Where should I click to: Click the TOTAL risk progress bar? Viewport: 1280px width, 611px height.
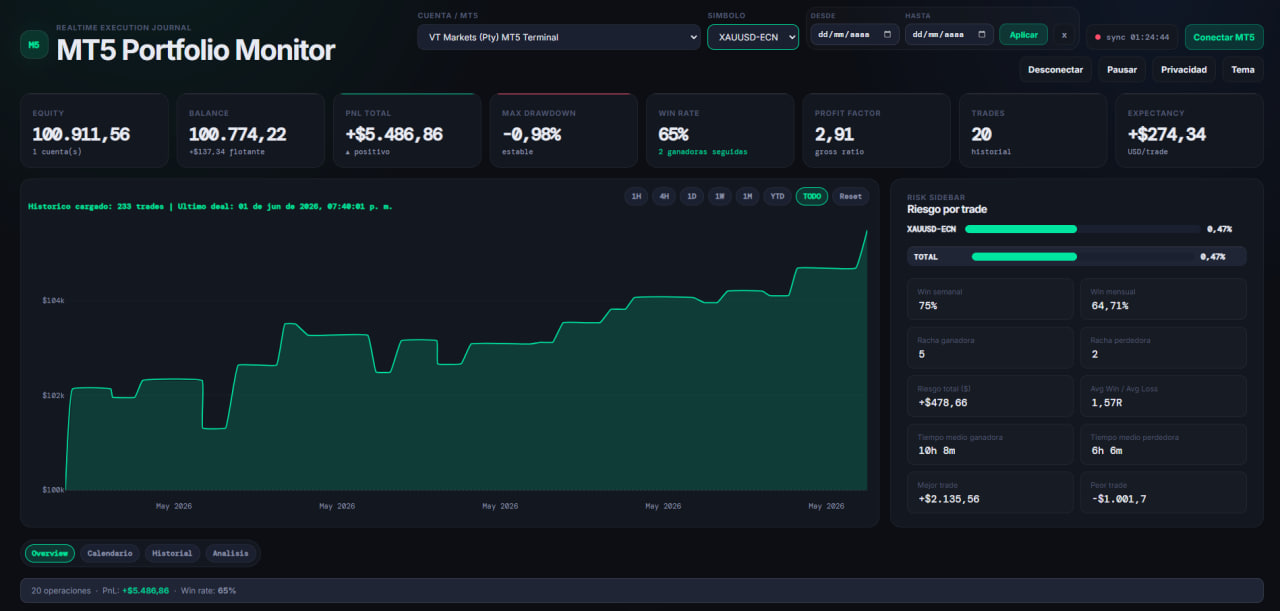click(x=1082, y=256)
